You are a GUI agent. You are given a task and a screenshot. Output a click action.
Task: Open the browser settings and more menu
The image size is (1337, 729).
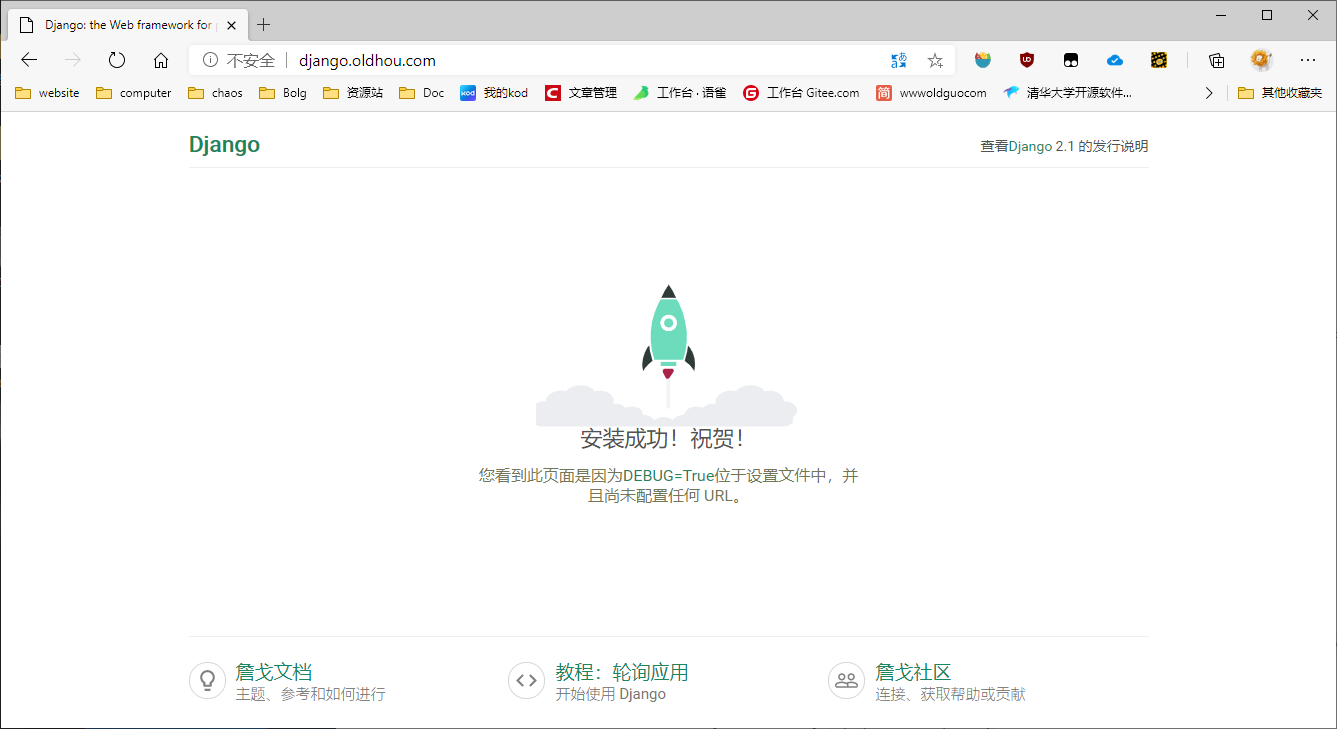click(x=1308, y=60)
